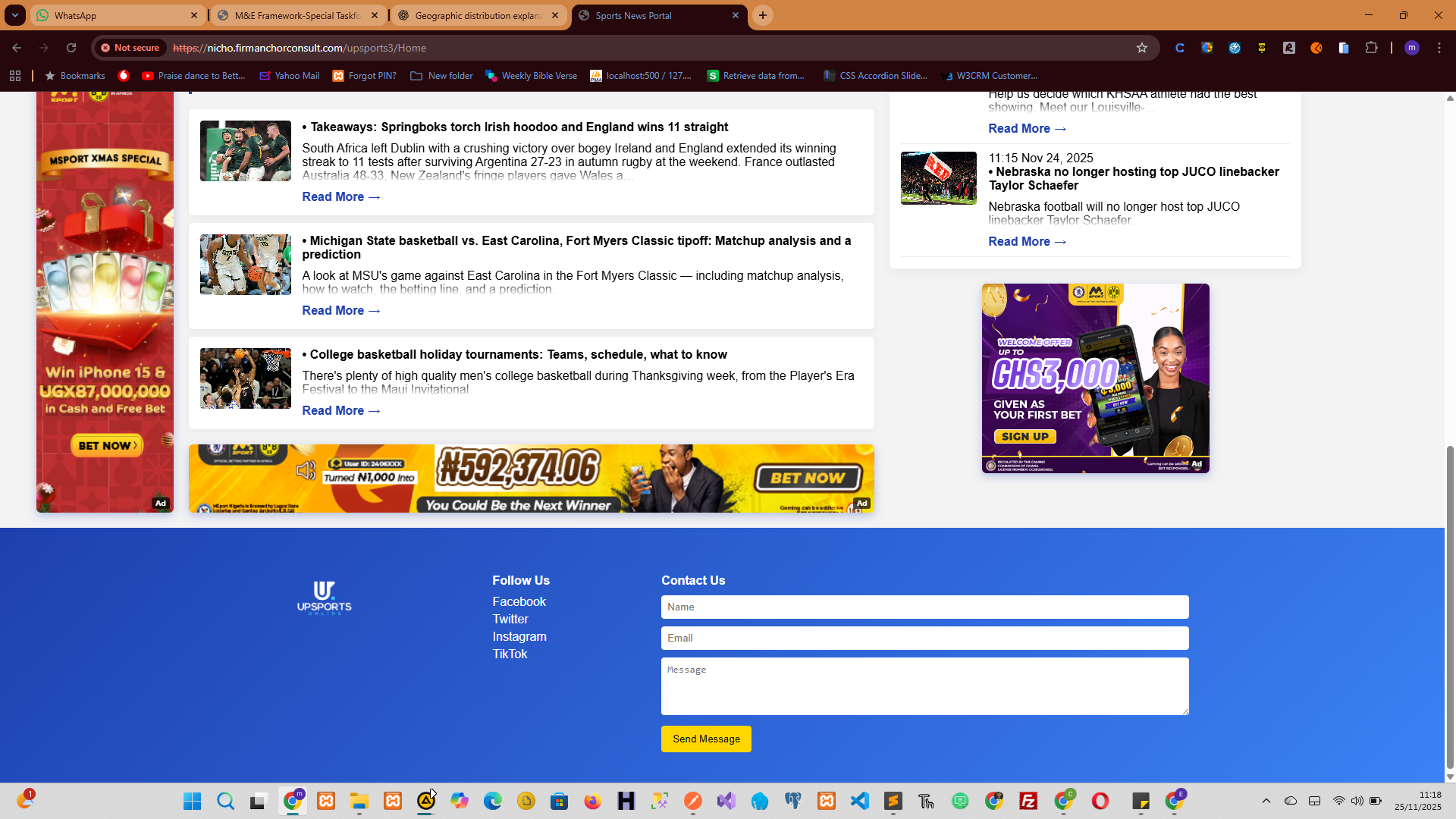Open FileZilla from the taskbar
This screenshot has width=1456, height=819.
(x=1028, y=801)
